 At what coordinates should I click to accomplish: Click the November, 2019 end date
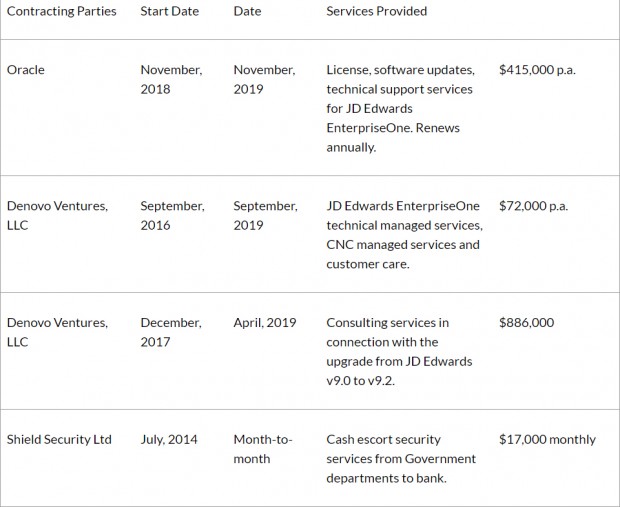264,79
